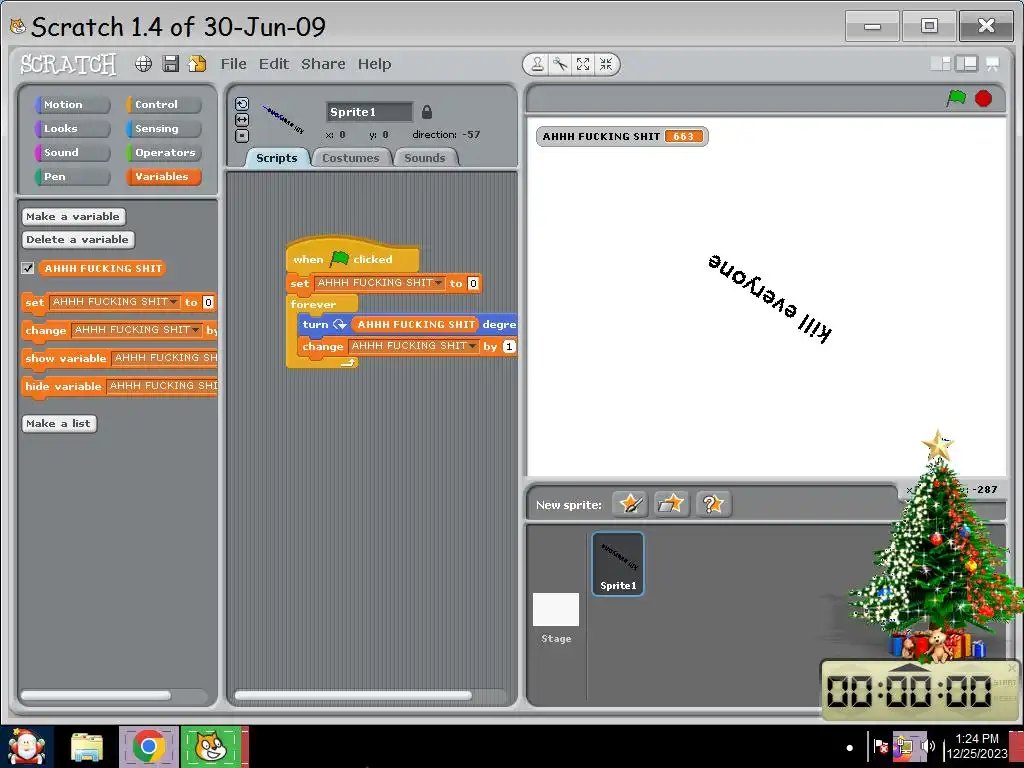1024x768 pixels.
Task: Select Sprite1 thumbnail in sprite list
Action: pyautogui.click(x=618, y=564)
